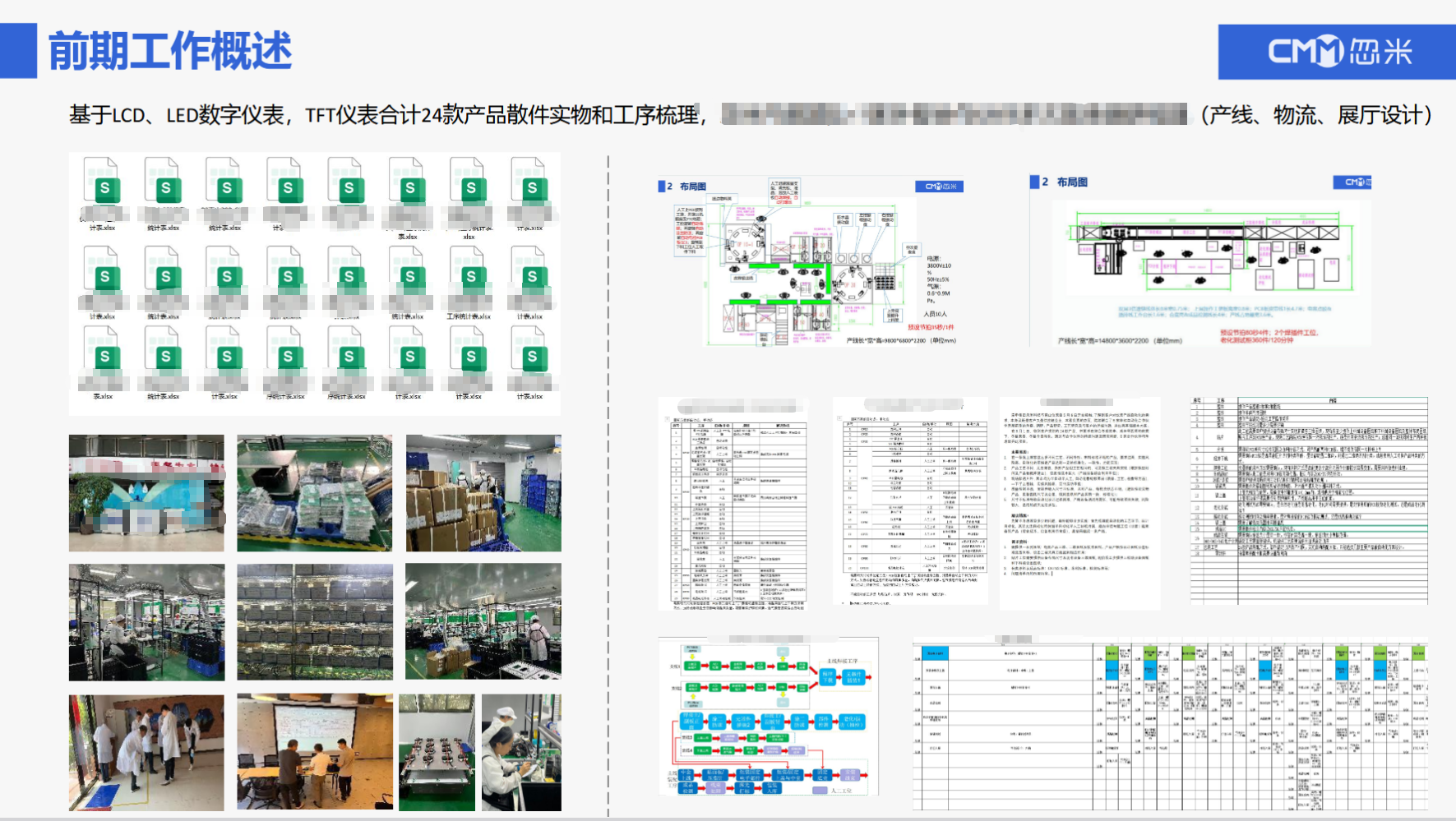
Task: Select the bottom-right xlsx file icon
Action: click(x=531, y=358)
